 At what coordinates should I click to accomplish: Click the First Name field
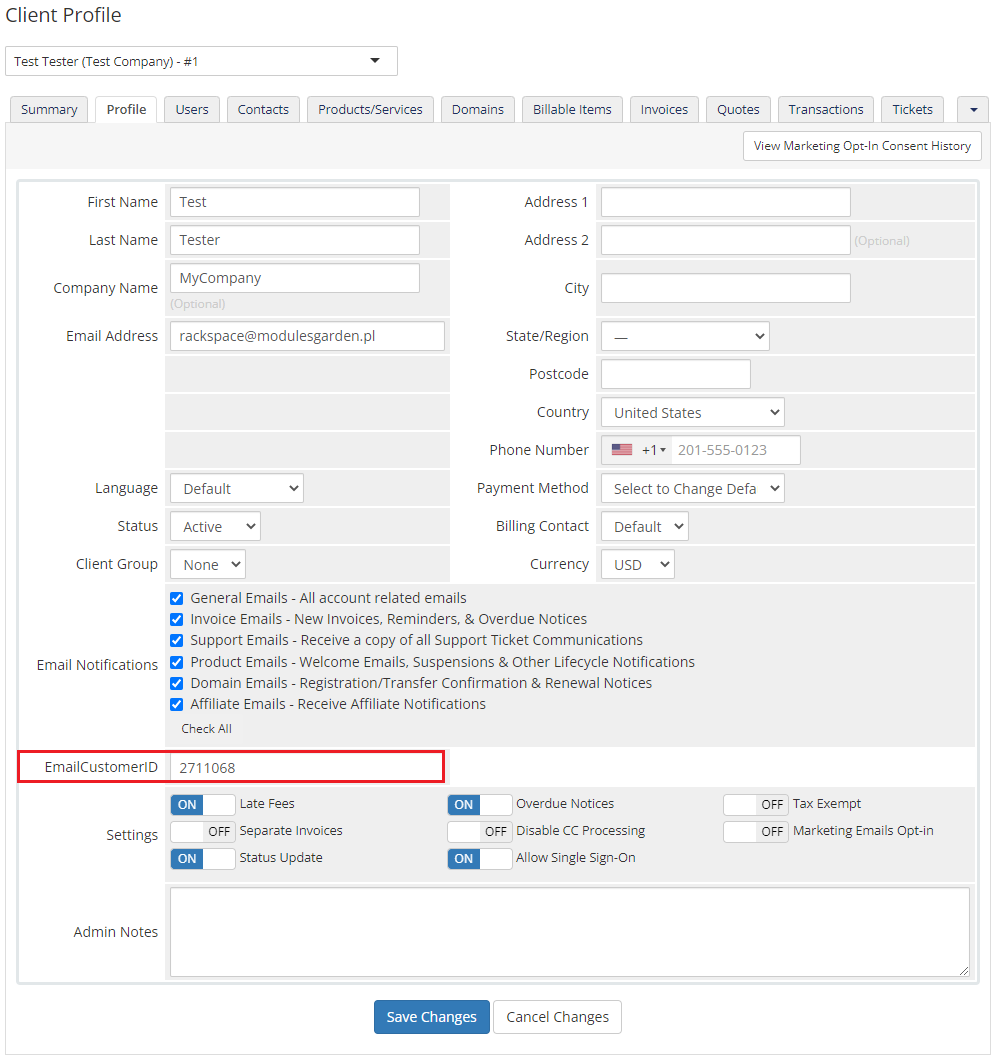click(x=295, y=202)
